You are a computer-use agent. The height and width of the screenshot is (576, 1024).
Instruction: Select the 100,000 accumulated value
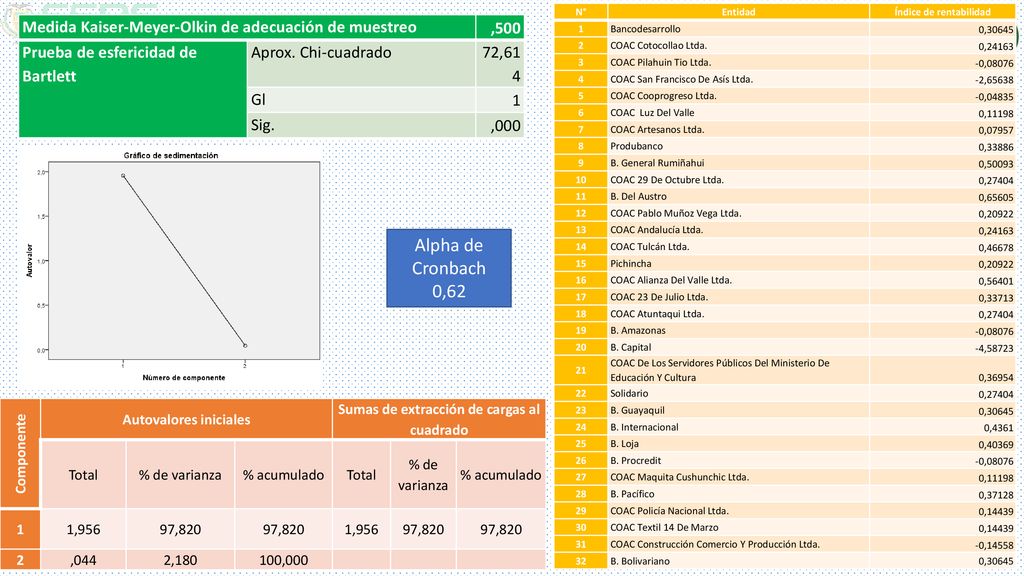(x=283, y=560)
